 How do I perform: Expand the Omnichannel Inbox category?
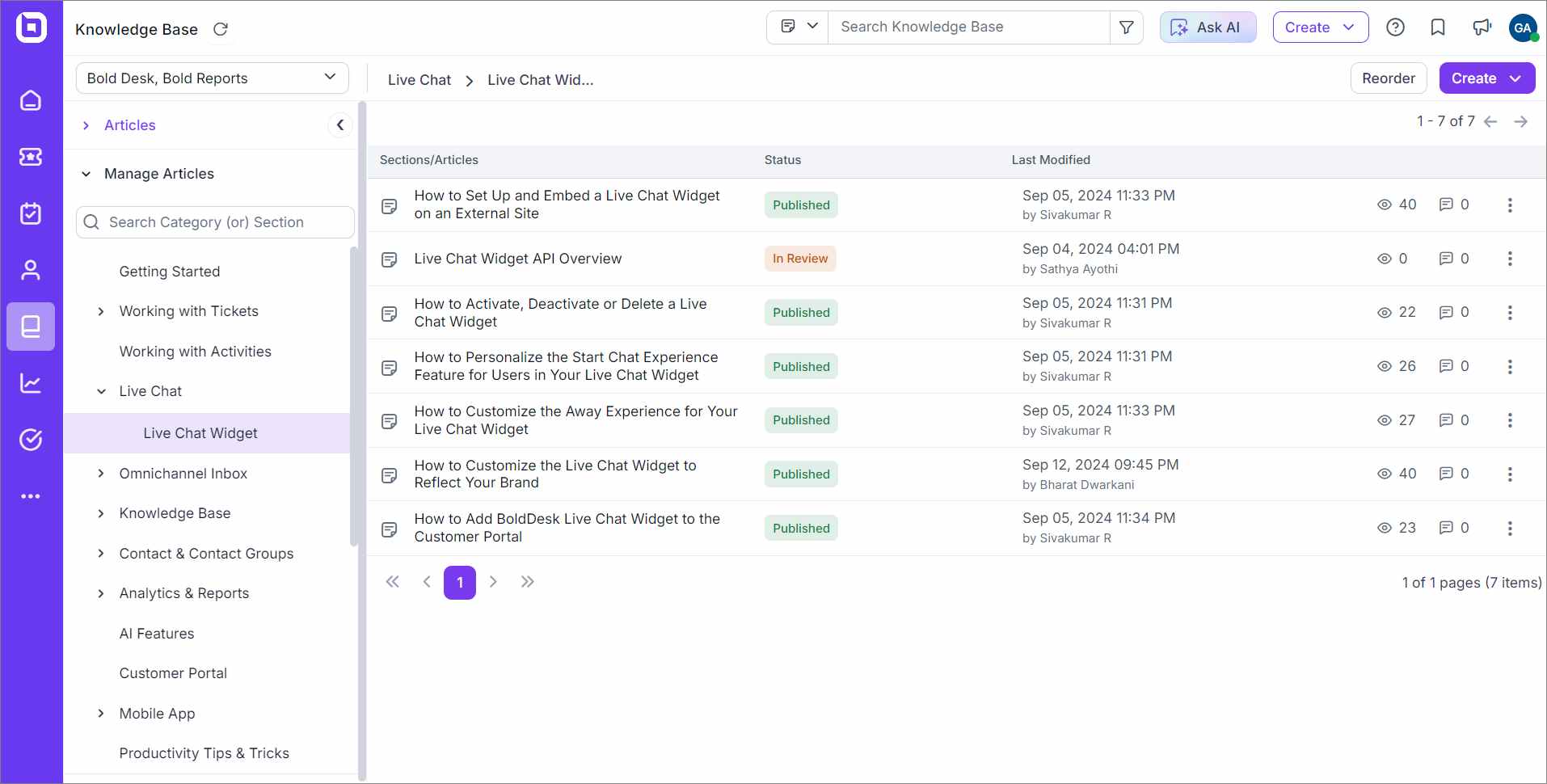point(101,474)
